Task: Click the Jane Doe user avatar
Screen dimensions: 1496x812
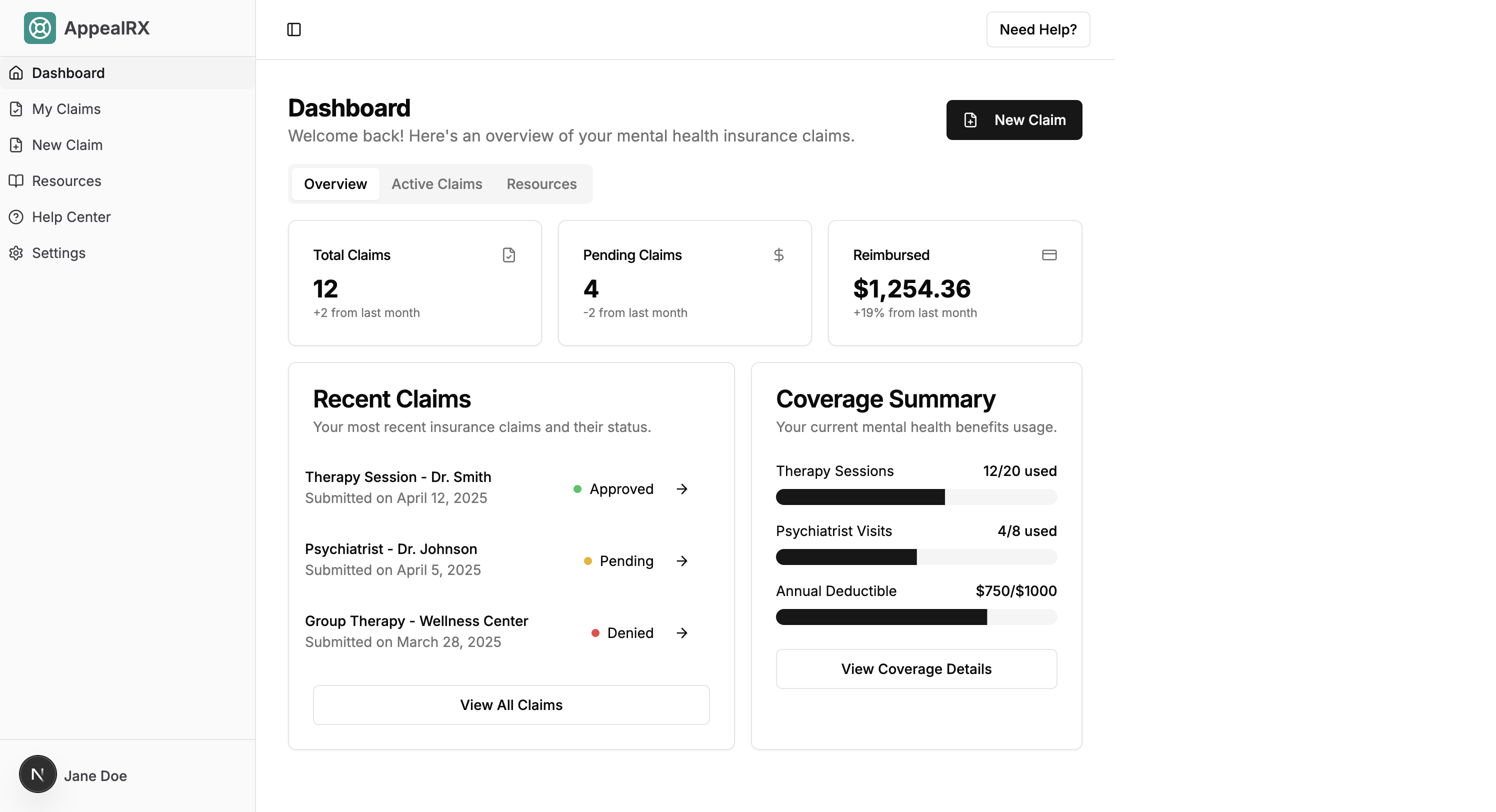Action: [x=37, y=774]
